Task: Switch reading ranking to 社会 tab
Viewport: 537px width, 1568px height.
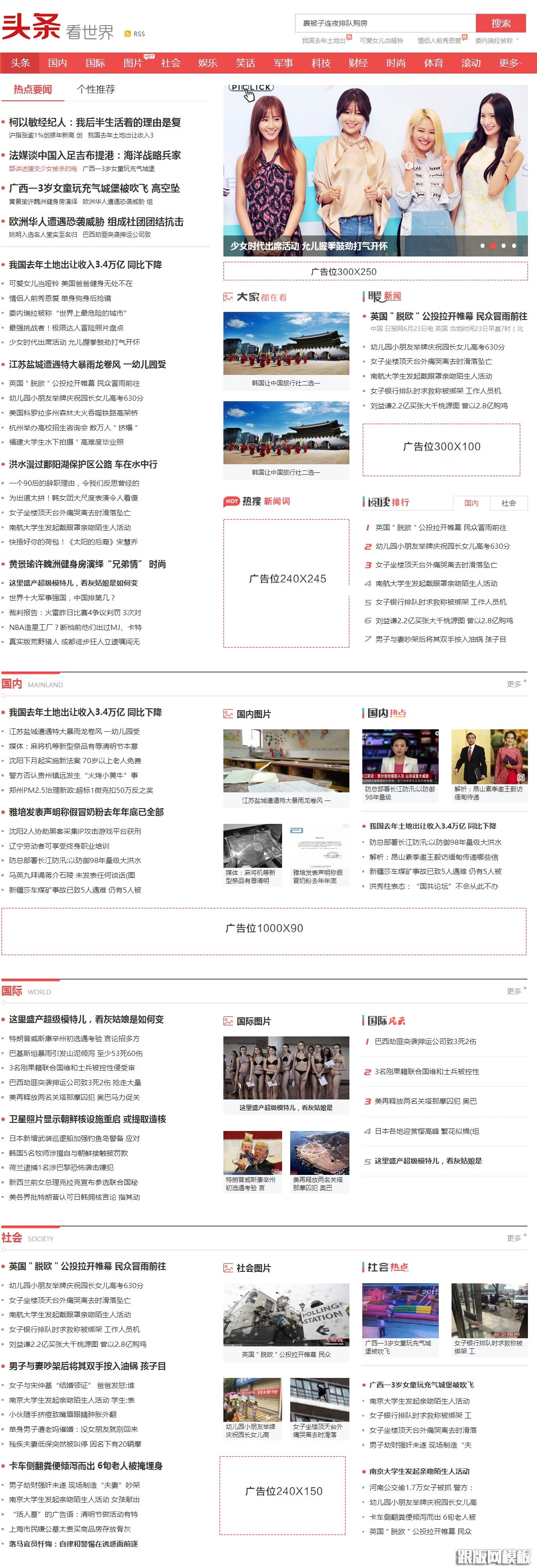Action: [x=508, y=503]
